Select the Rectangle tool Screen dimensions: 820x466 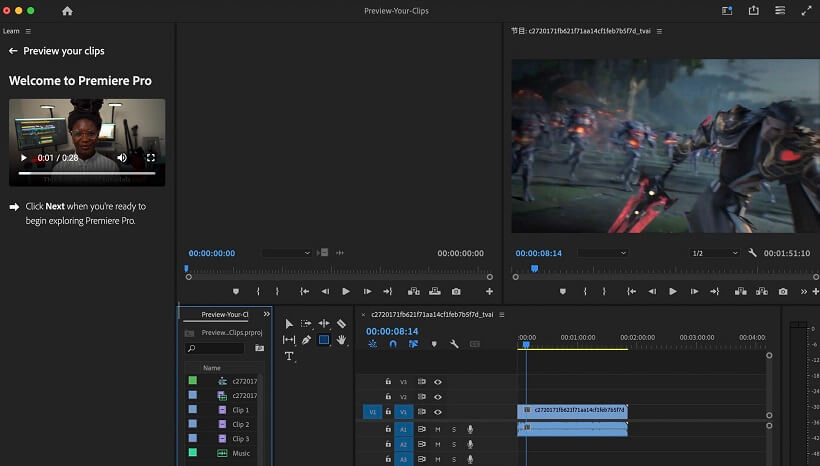(324, 340)
